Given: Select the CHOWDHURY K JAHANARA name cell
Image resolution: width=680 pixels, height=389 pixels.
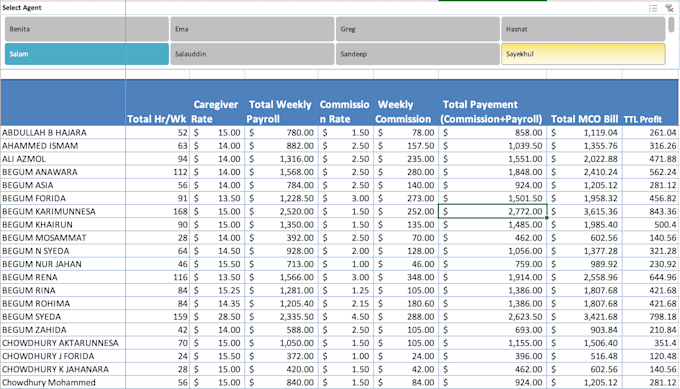Looking at the screenshot, I should tap(63, 369).
